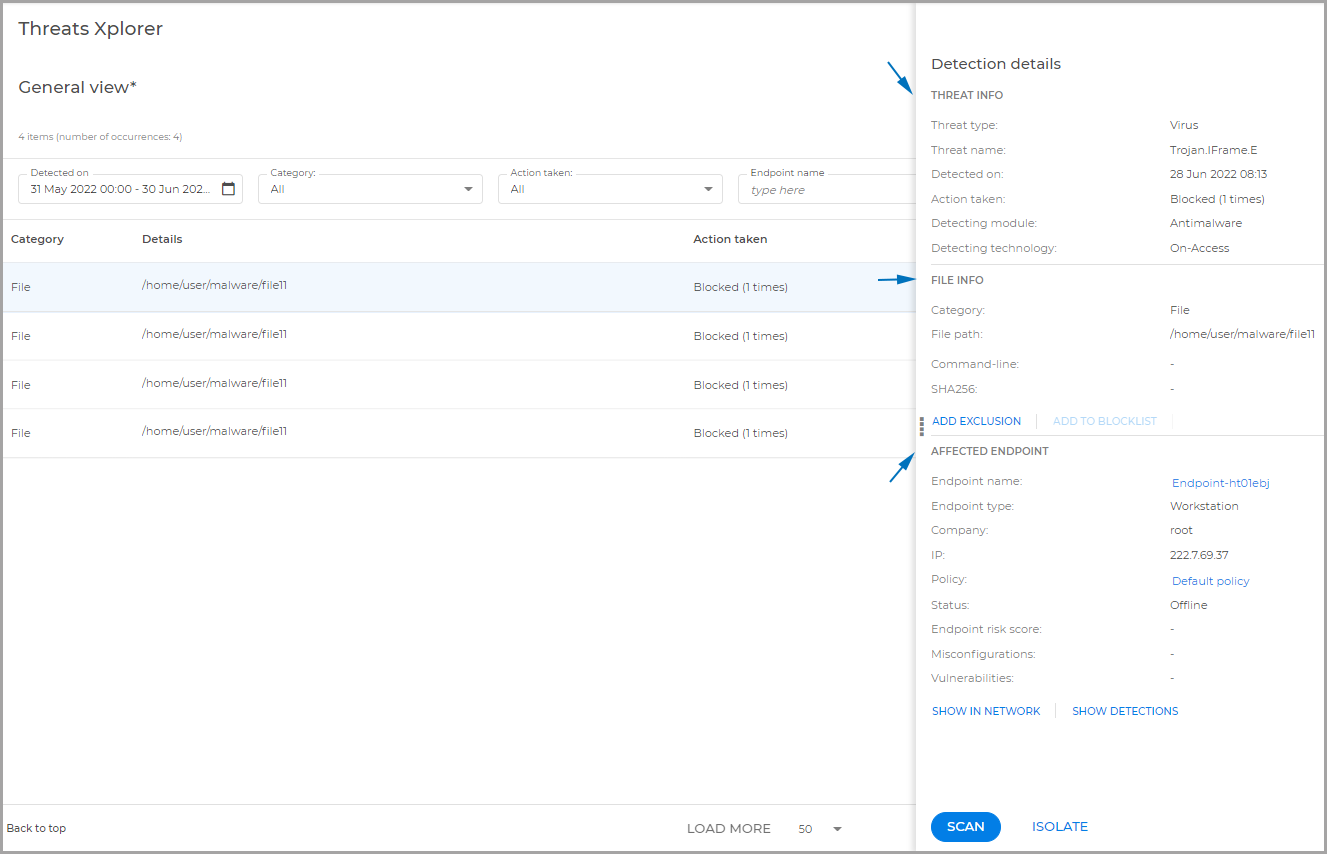Viewport: 1327px width, 854px height.
Task: Click Back to top link
Action: pos(36,828)
